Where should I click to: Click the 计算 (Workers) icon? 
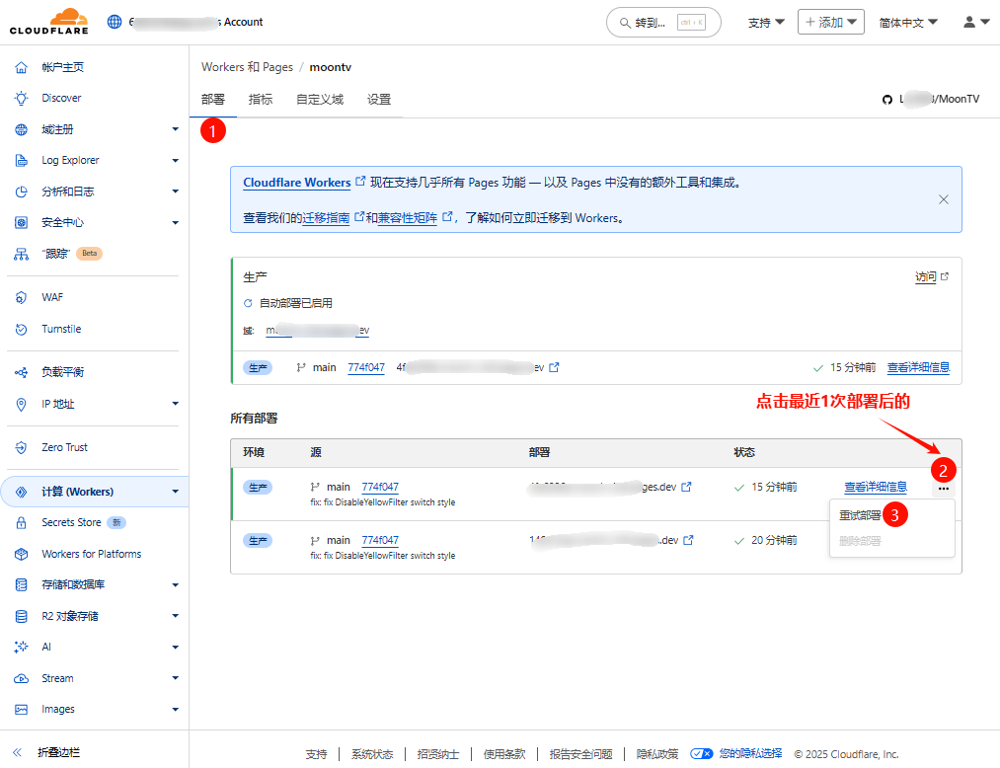(21, 492)
